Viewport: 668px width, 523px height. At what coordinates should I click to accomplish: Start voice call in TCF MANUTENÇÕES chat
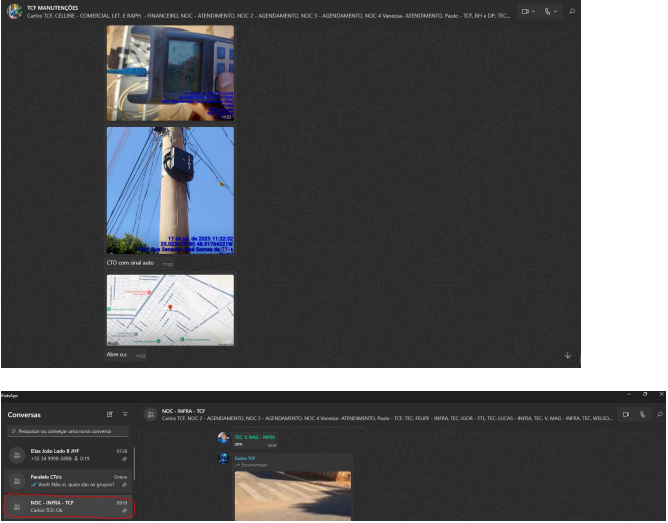pyautogui.click(x=548, y=11)
